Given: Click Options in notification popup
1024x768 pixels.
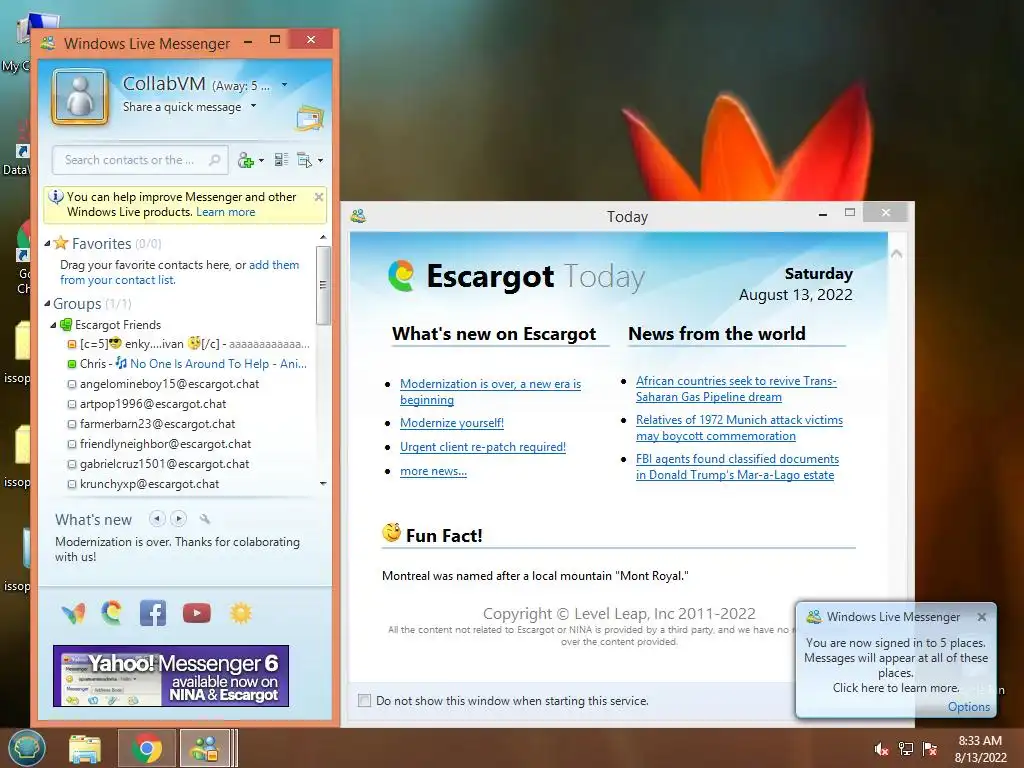Looking at the screenshot, I should (968, 707).
